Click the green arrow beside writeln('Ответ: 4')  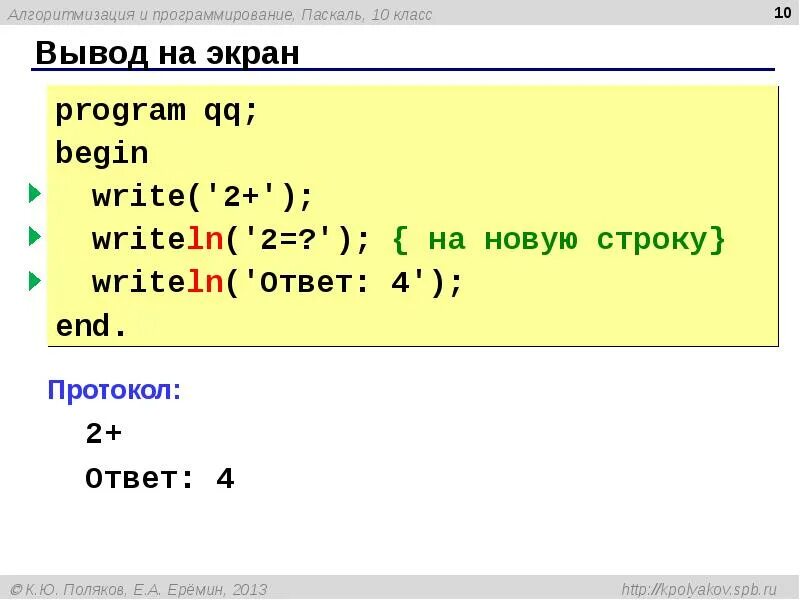(35, 281)
